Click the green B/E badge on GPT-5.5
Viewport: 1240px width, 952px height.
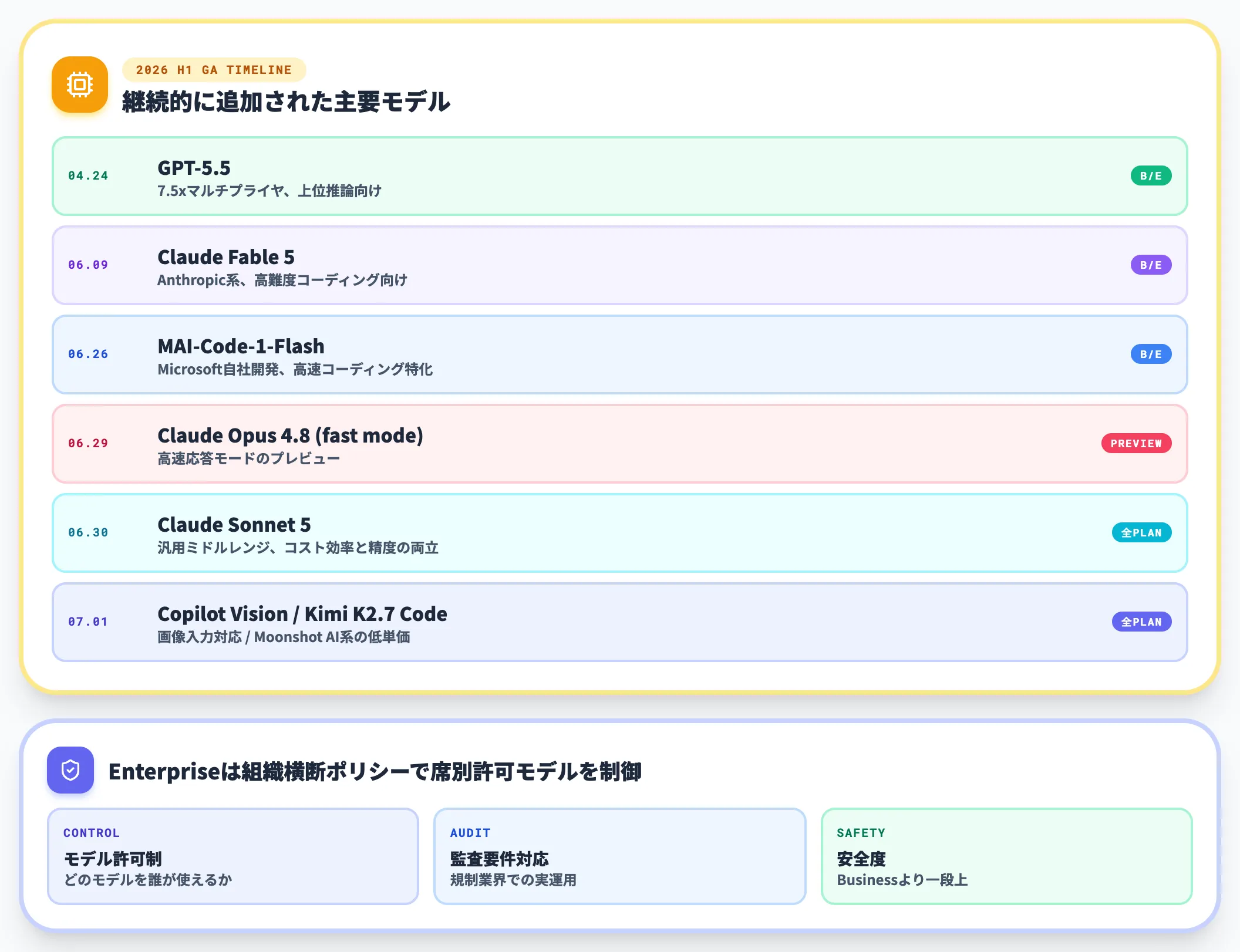[x=1151, y=175]
